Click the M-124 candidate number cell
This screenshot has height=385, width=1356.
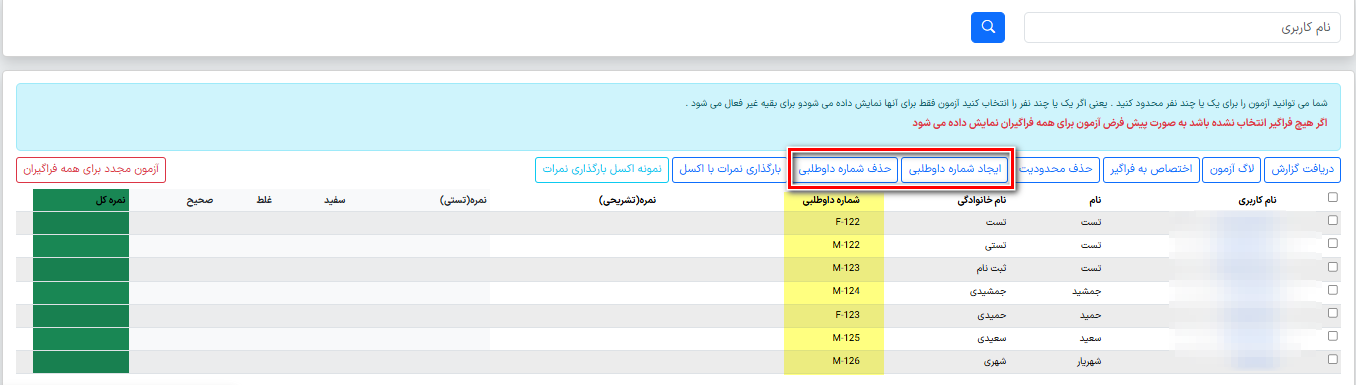tap(833, 292)
